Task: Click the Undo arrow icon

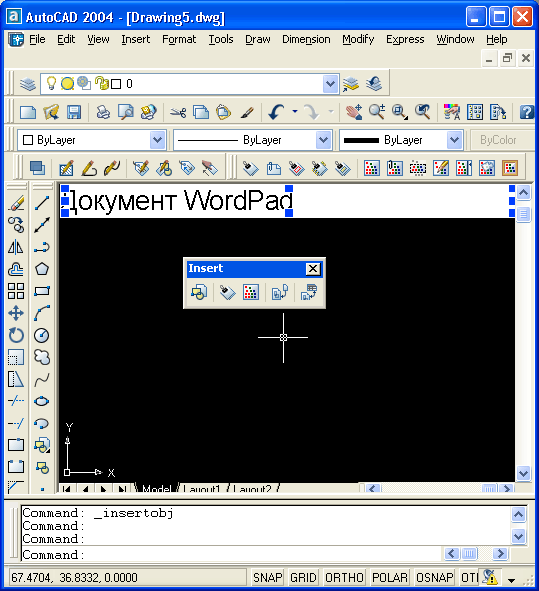Action: coord(276,112)
